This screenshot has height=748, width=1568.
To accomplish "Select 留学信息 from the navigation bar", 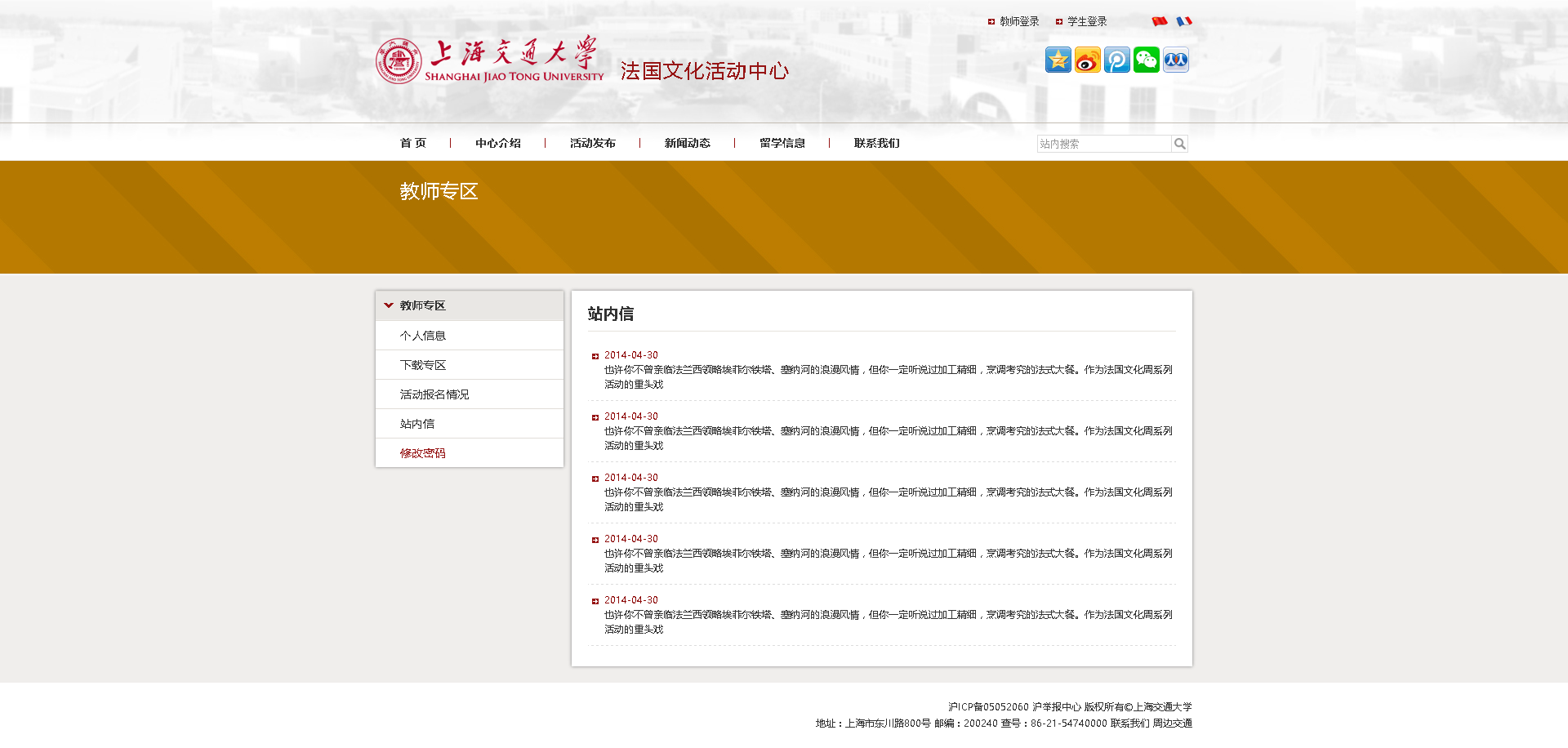I will [x=782, y=143].
